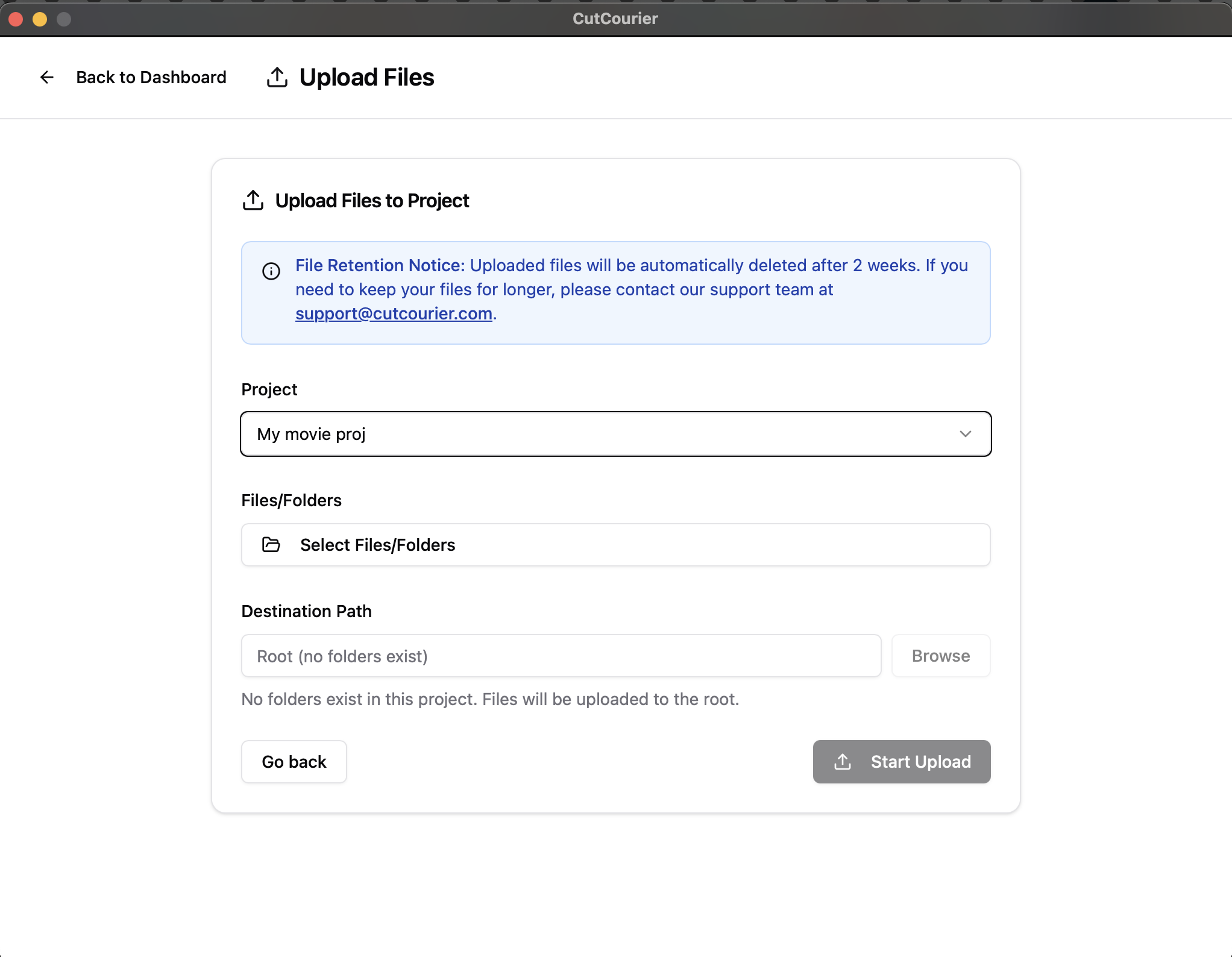Click the CutCourier window title
Screen dimensions: 1232x957
[x=615, y=19]
